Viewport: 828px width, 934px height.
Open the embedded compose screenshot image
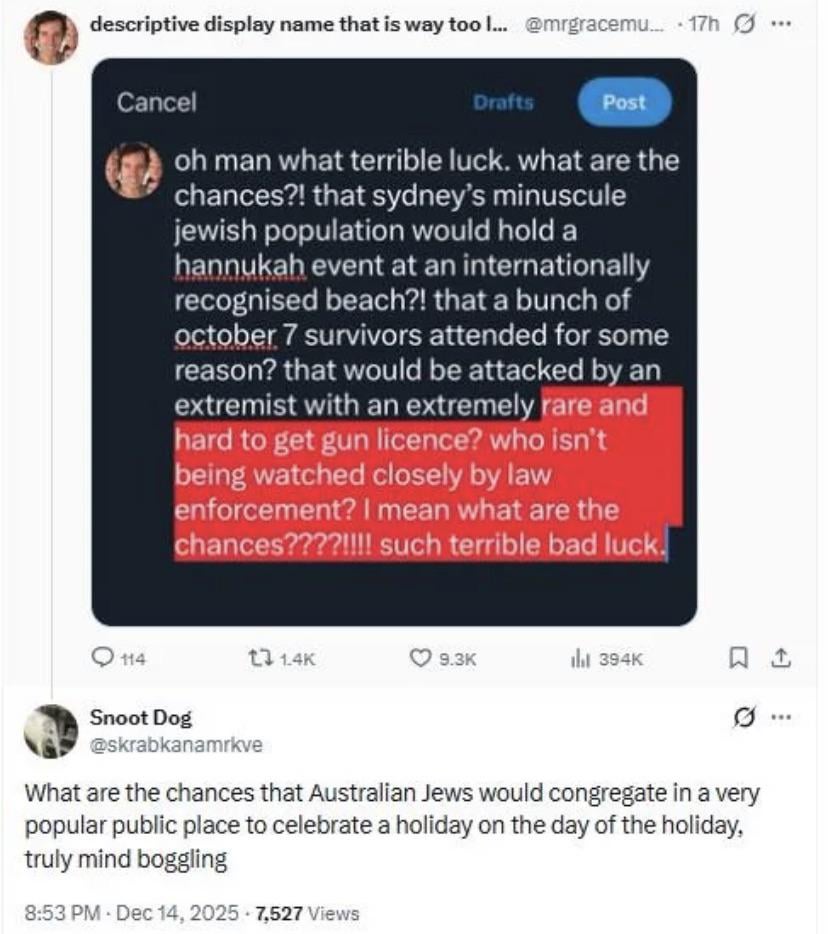pyautogui.click(x=394, y=340)
